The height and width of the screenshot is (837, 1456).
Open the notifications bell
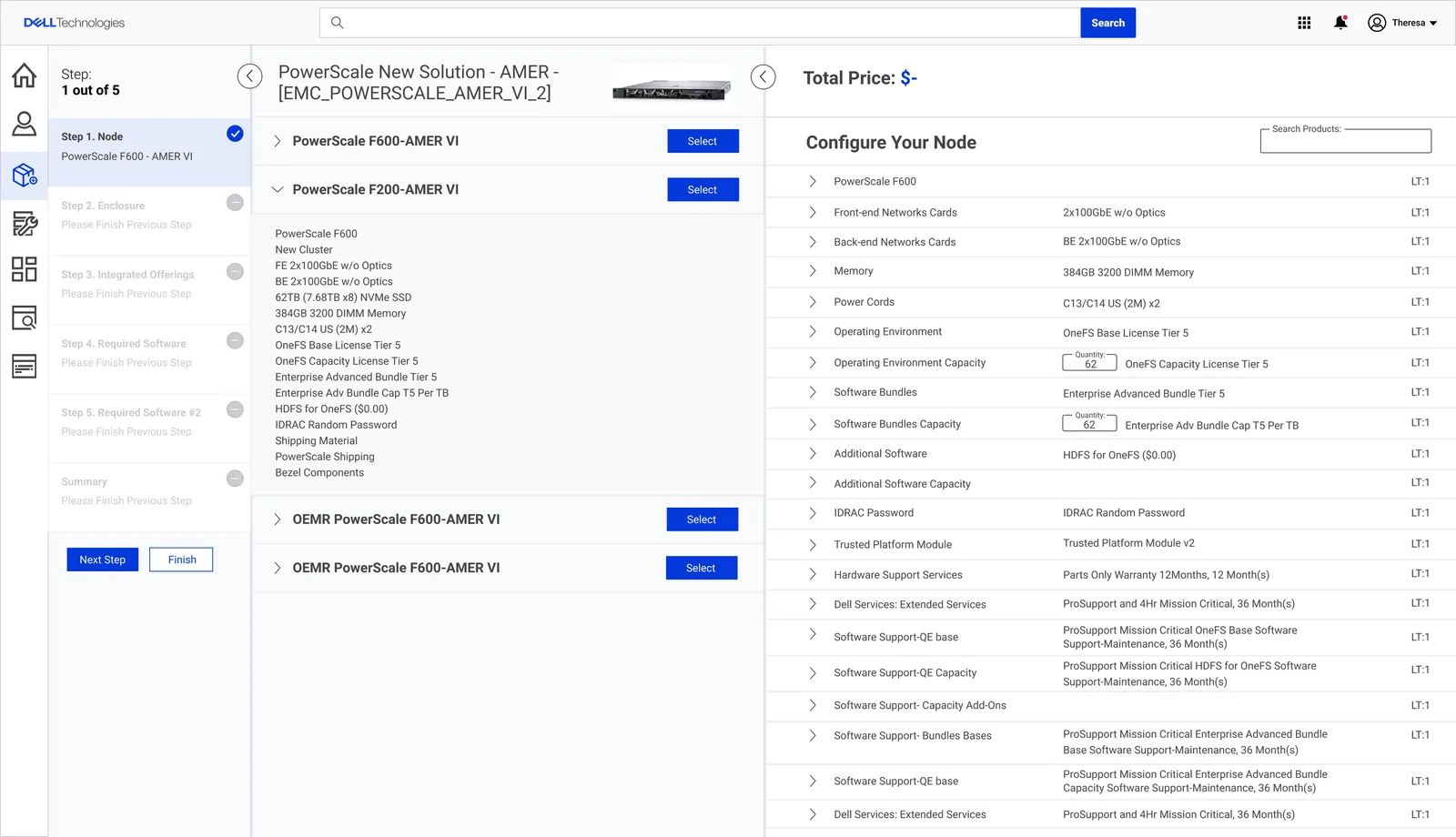pos(1340,23)
